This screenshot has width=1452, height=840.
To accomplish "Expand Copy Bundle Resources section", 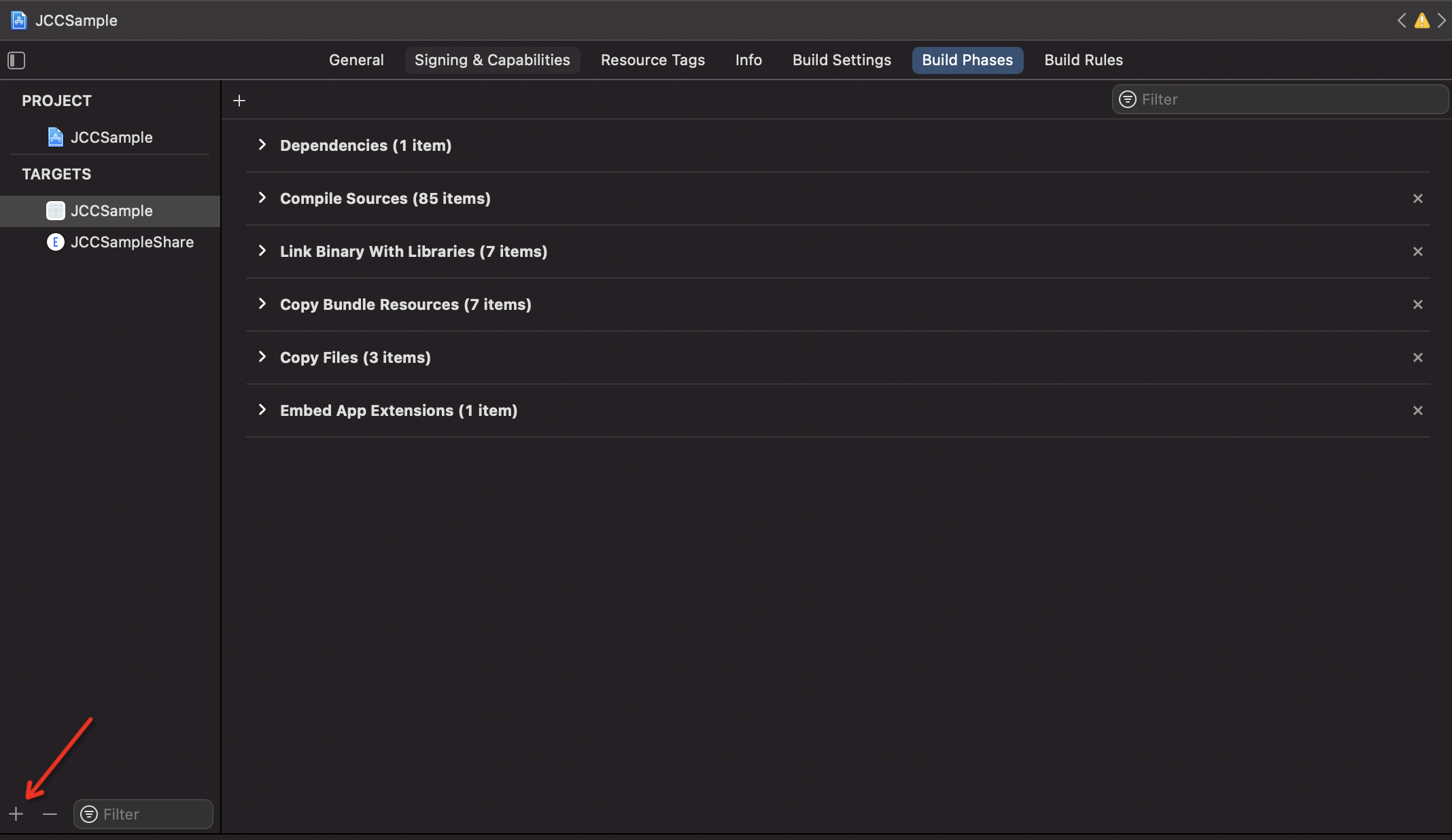I will pos(262,304).
